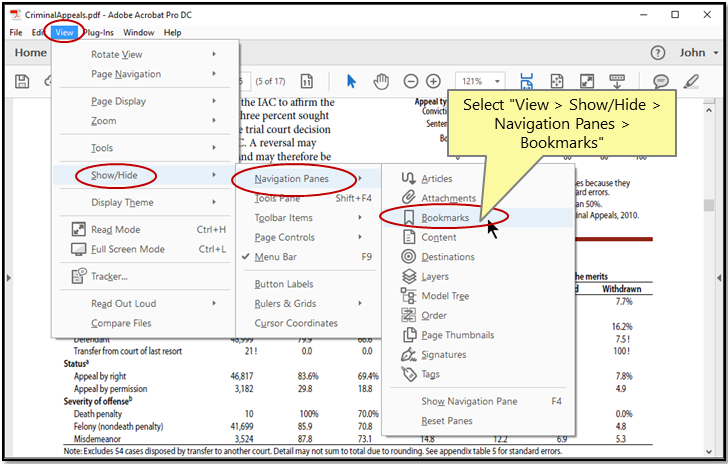728x464 pixels.
Task: Open the Destinations navigation pane
Action: 478,257
